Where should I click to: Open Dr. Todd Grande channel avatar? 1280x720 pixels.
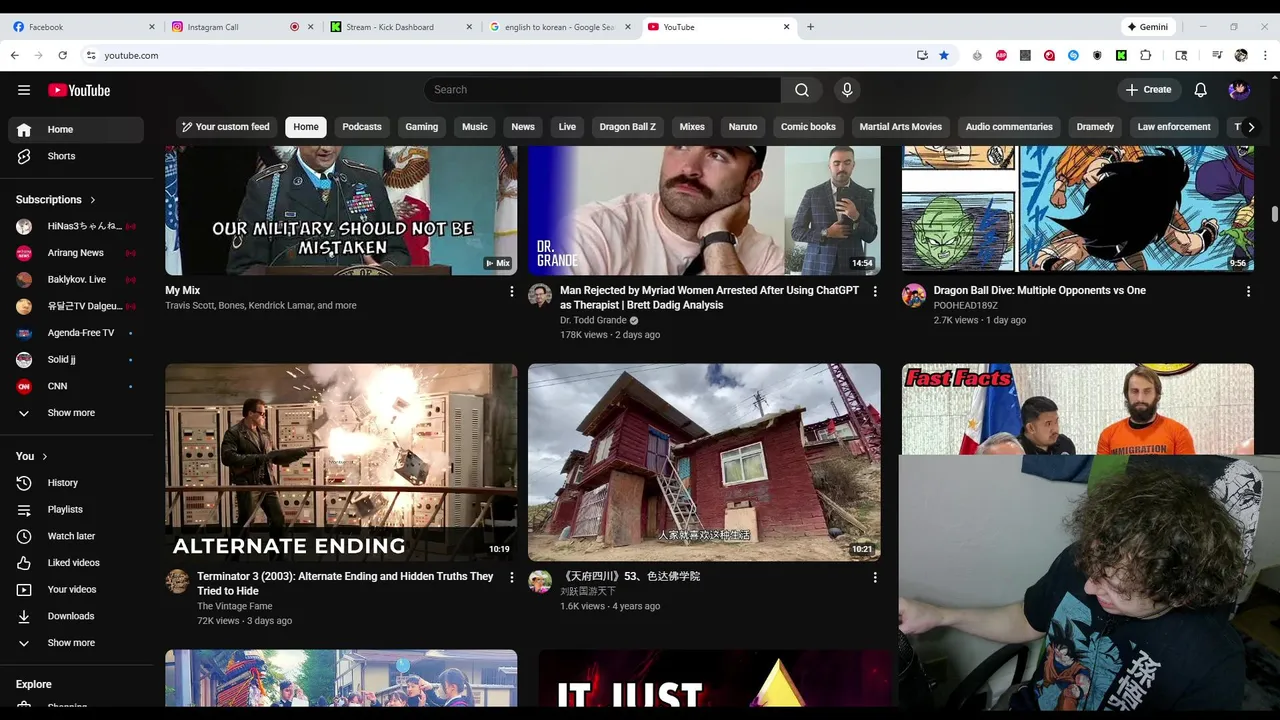(x=540, y=295)
